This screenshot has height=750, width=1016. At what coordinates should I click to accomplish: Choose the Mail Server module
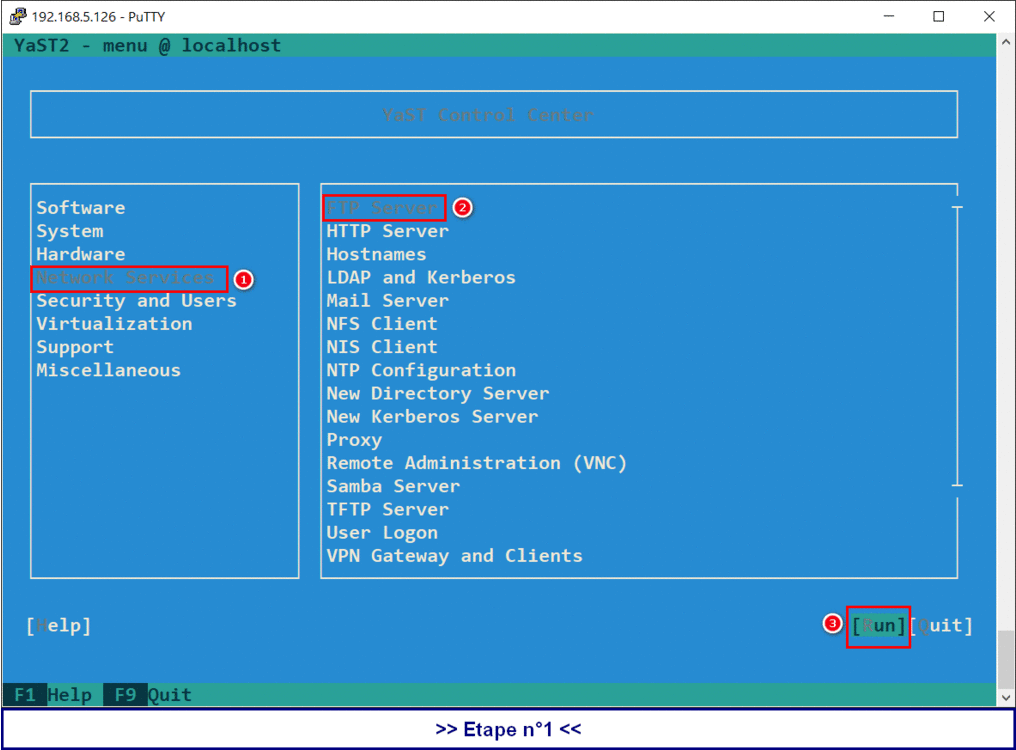click(x=387, y=301)
